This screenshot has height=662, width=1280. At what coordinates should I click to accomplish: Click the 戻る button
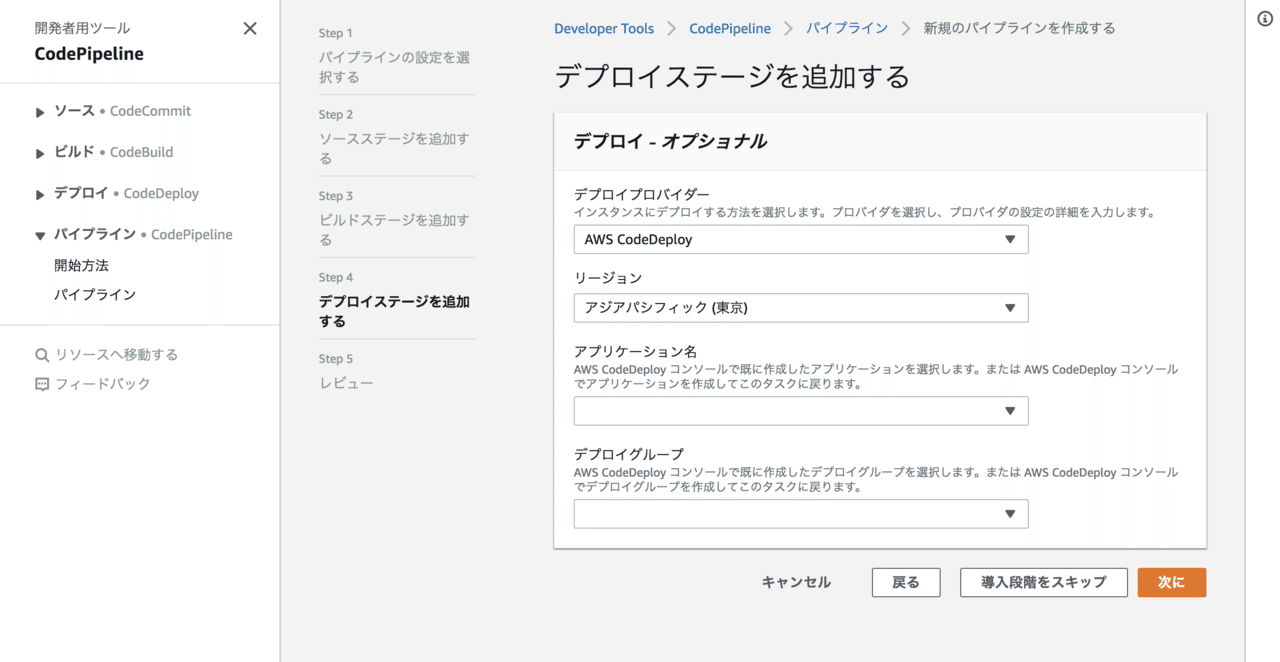tap(906, 582)
